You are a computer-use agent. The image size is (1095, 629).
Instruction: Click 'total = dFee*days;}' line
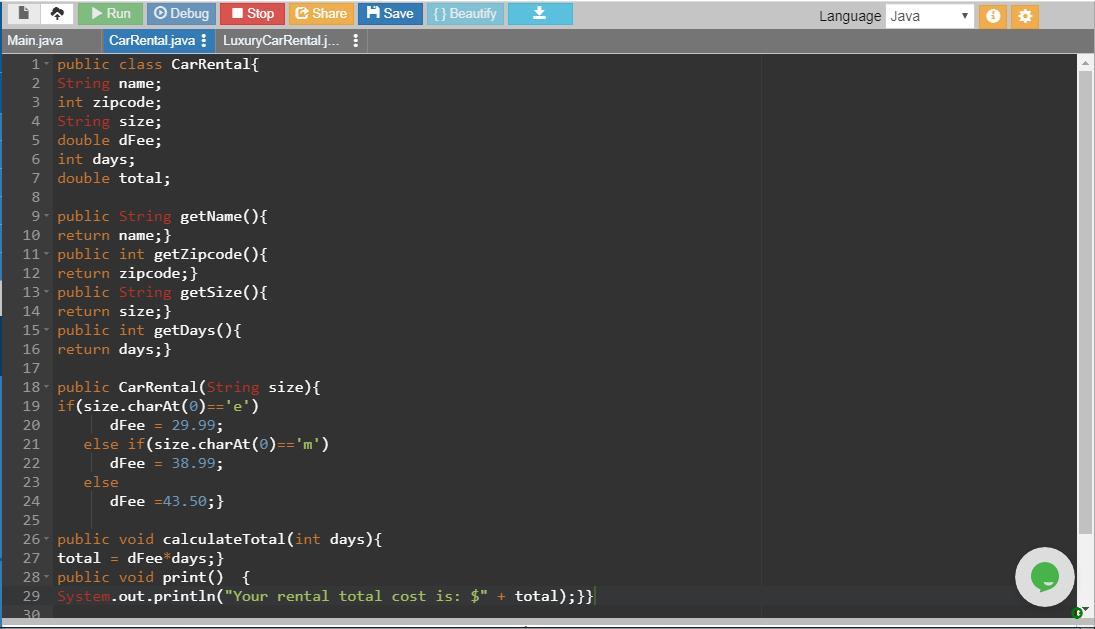coord(140,558)
